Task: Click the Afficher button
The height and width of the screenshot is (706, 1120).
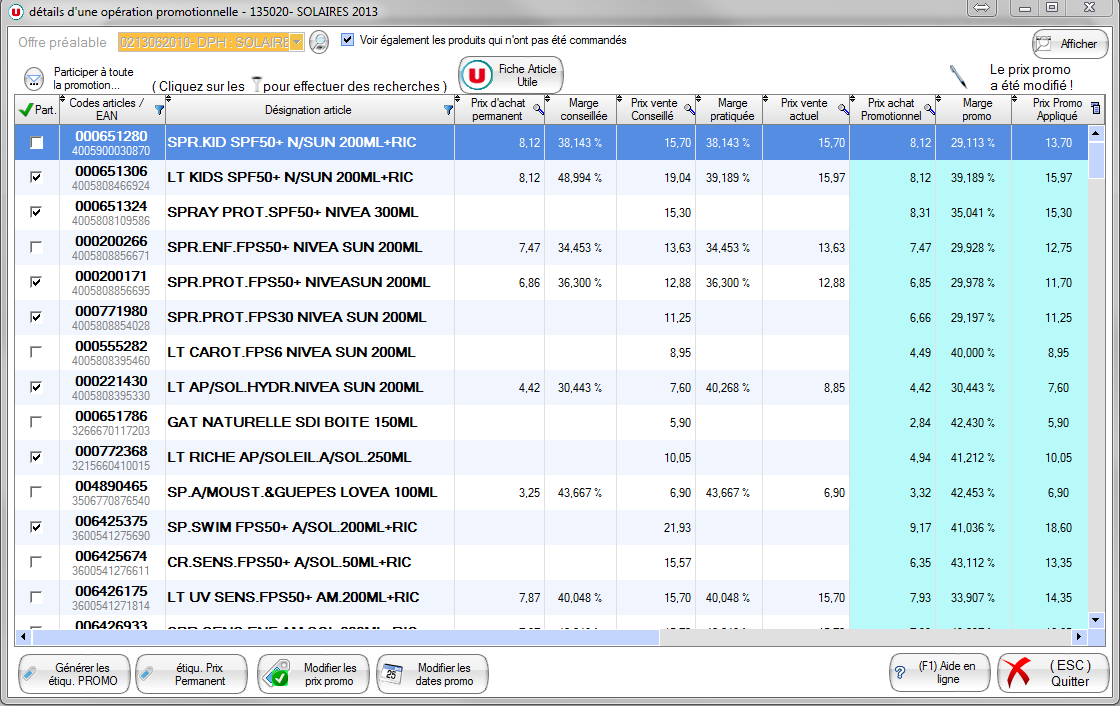Action: pyautogui.click(x=1070, y=44)
